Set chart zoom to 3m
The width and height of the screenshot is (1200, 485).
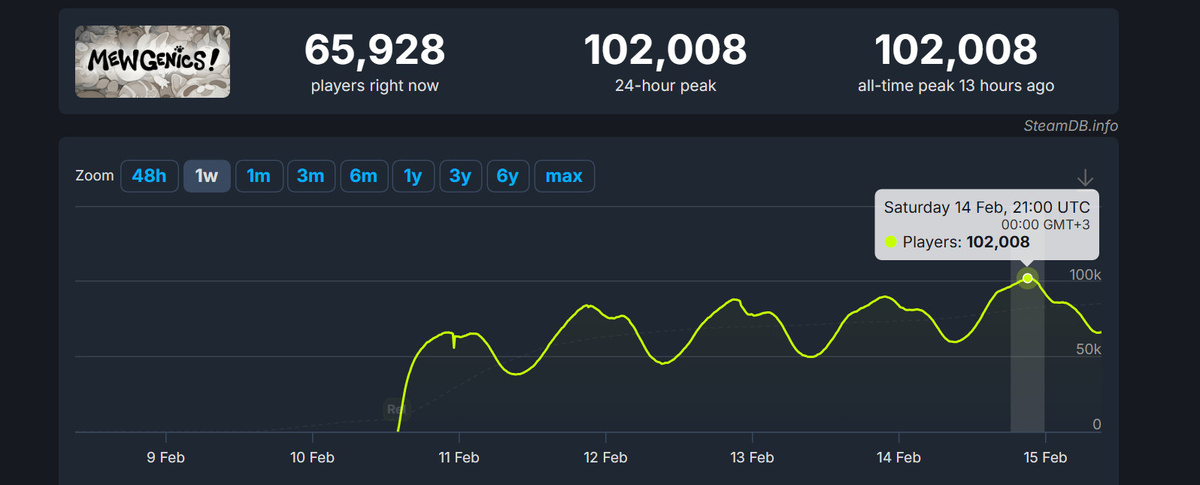pyautogui.click(x=311, y=176)
